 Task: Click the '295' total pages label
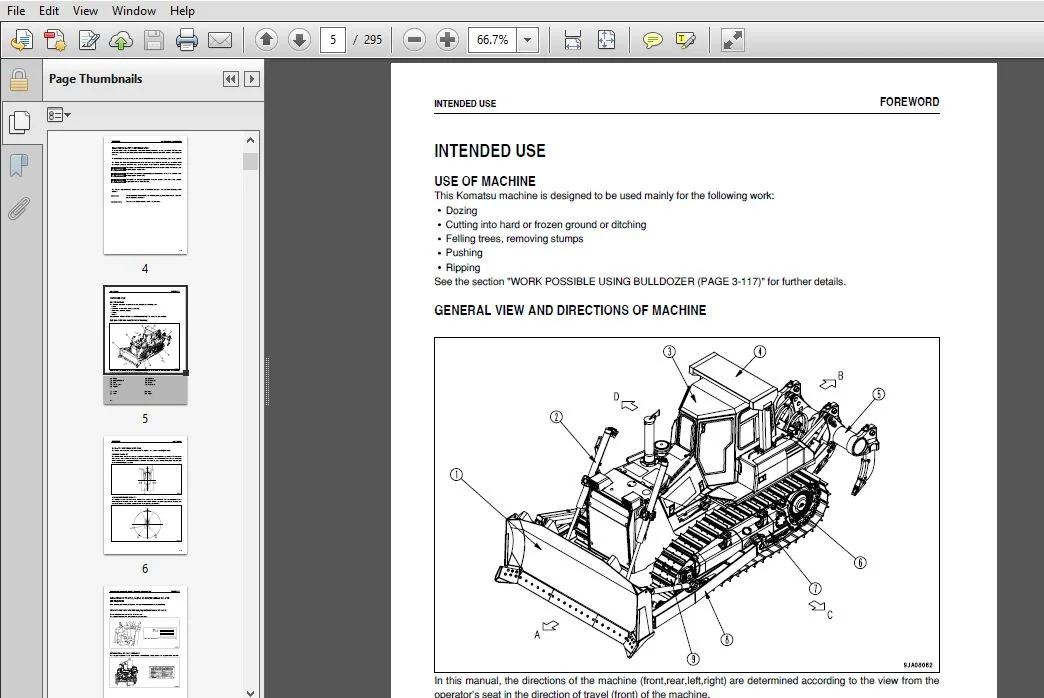373,40
